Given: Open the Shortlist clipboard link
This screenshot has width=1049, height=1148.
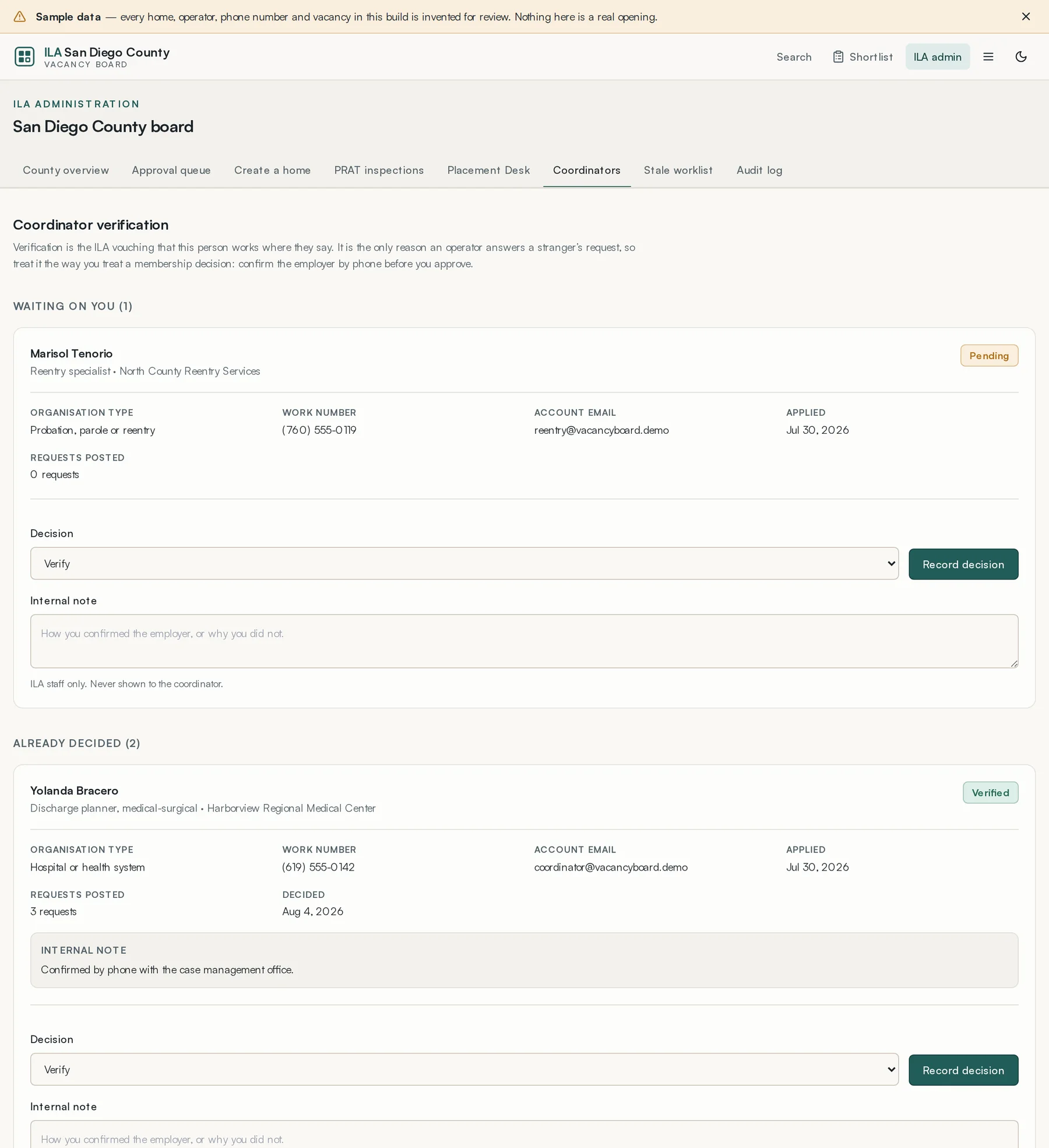Looking at the screenshot, I should (x=863, y=57).
